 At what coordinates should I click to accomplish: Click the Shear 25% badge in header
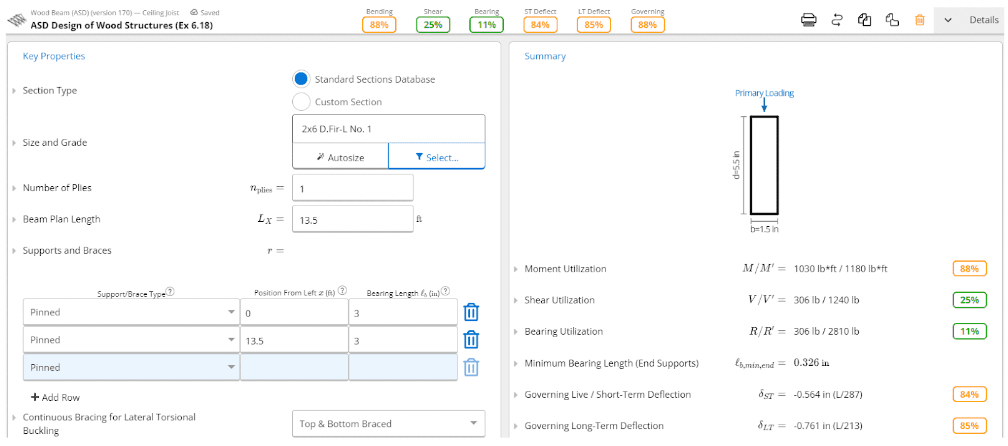click(433, 24)
